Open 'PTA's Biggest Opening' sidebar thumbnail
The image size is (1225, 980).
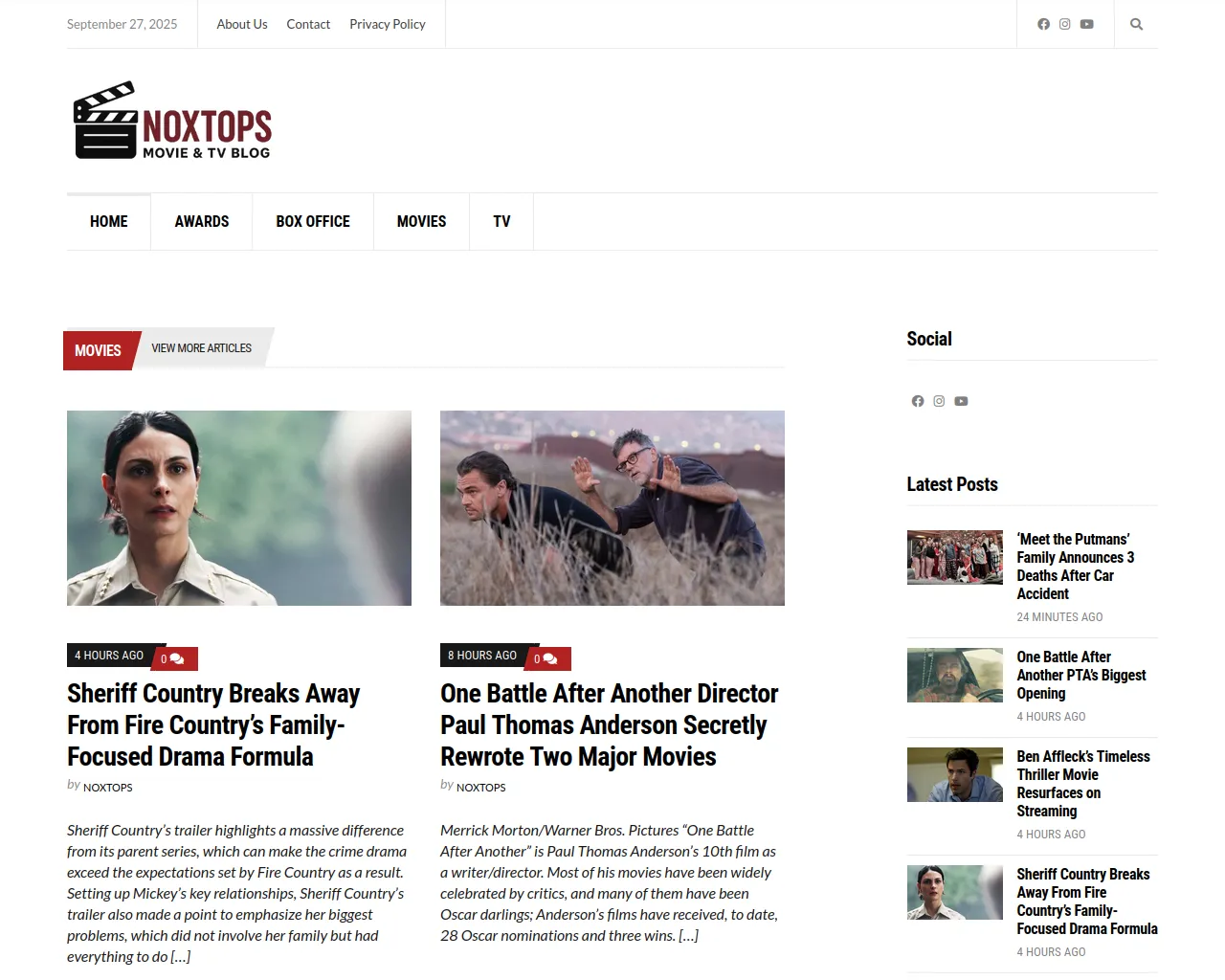point(955,675)
